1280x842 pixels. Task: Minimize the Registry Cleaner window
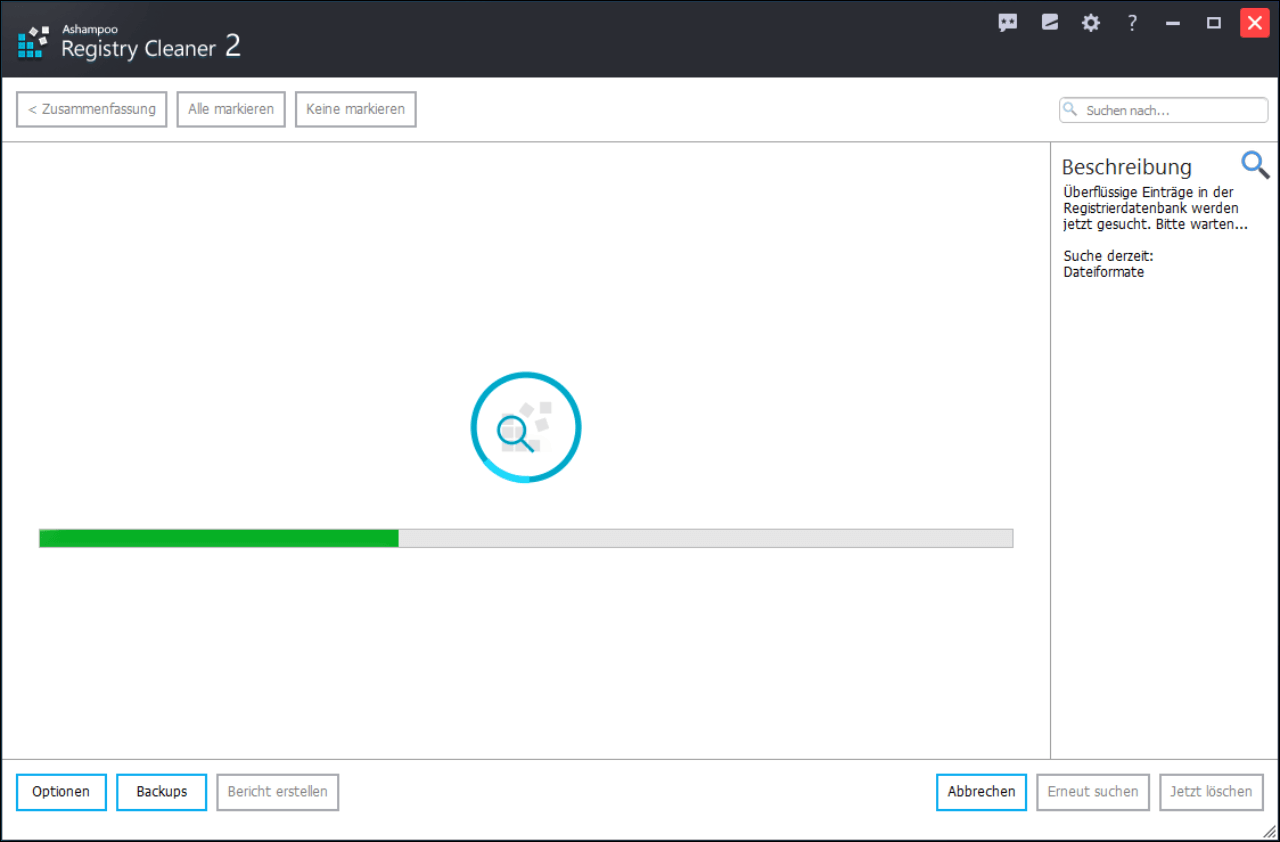click(x=1173, y=23)
